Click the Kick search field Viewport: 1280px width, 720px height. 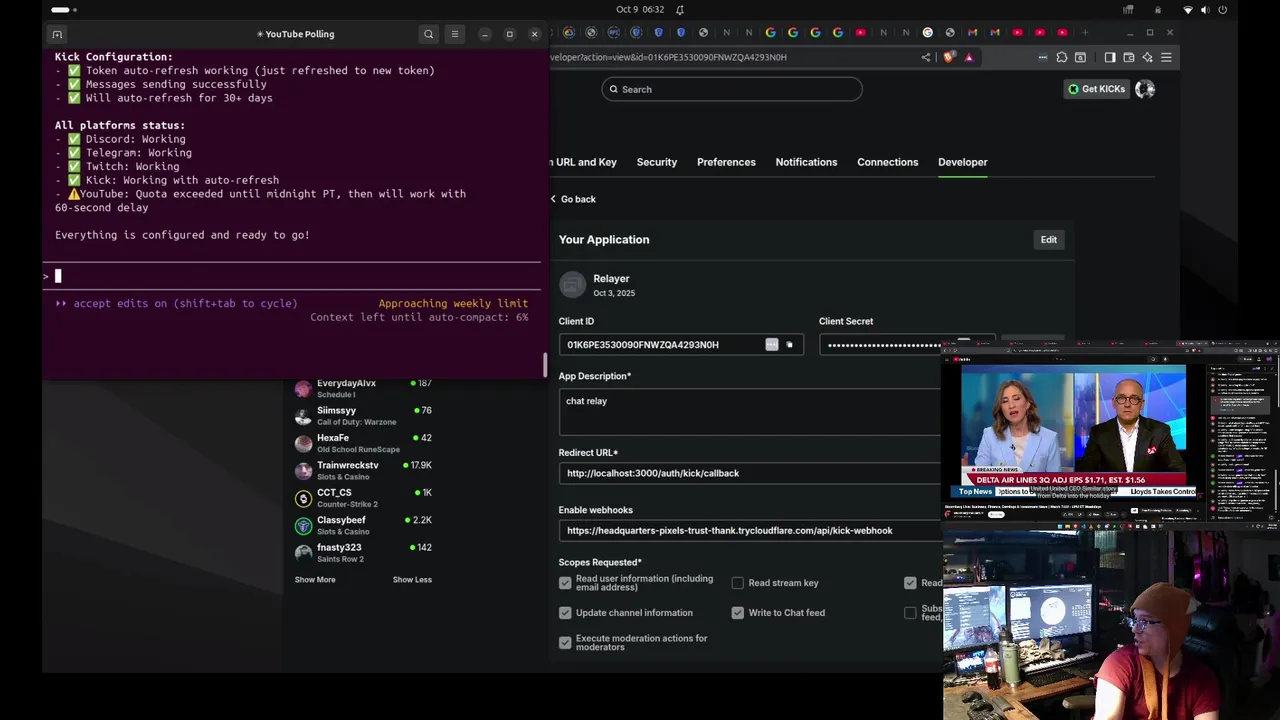pos(732,89)
